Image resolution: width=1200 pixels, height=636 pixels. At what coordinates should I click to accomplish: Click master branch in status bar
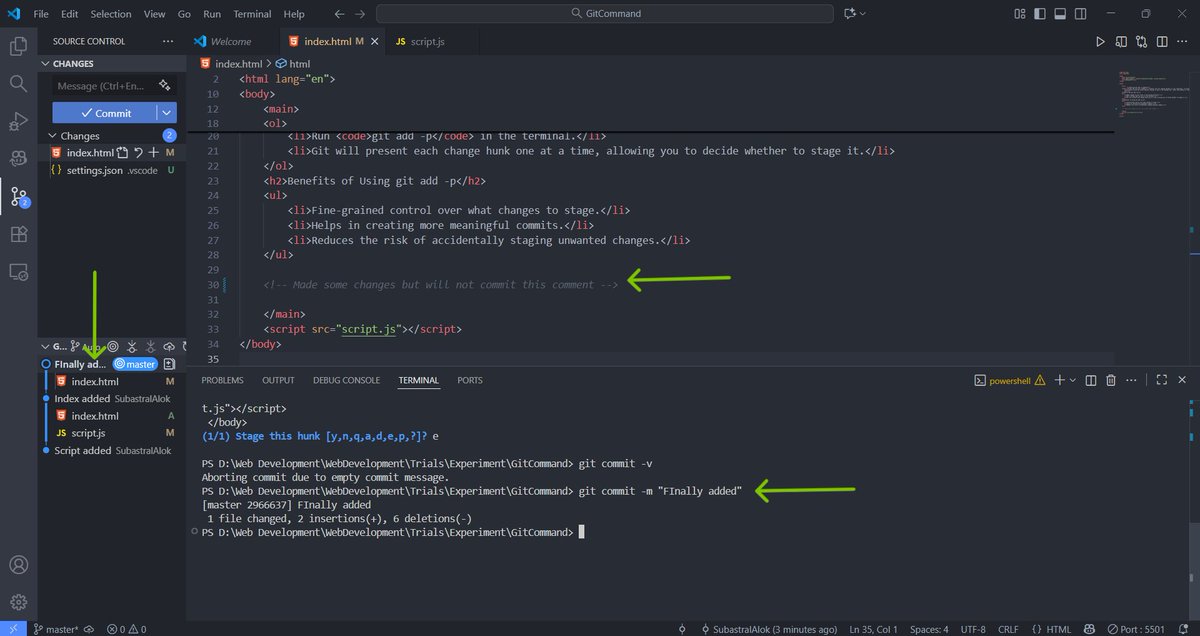[x=56, y=629]
